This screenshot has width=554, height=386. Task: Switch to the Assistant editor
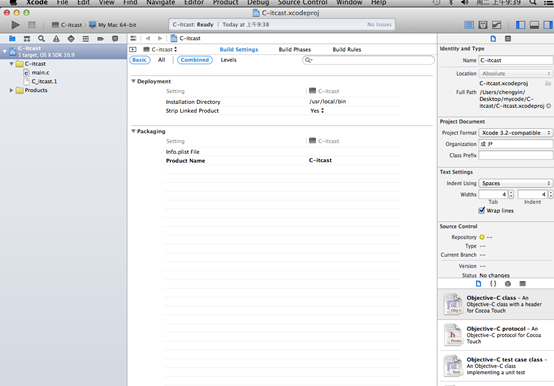point(483,25)
